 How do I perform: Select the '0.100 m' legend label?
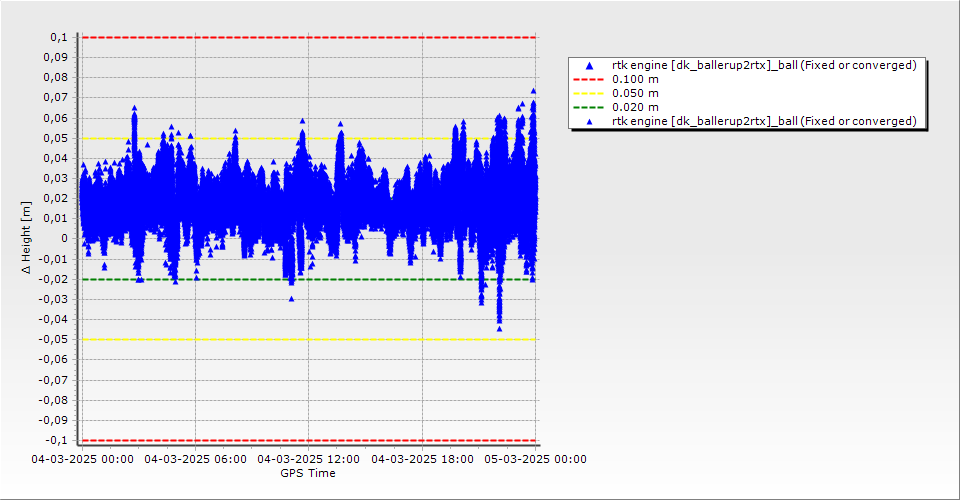[636, 80]
